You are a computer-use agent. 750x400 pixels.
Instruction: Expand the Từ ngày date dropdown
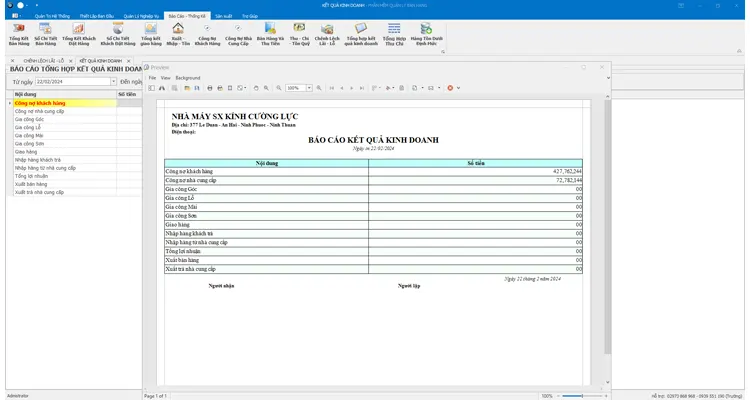click(x=113, y=82)
